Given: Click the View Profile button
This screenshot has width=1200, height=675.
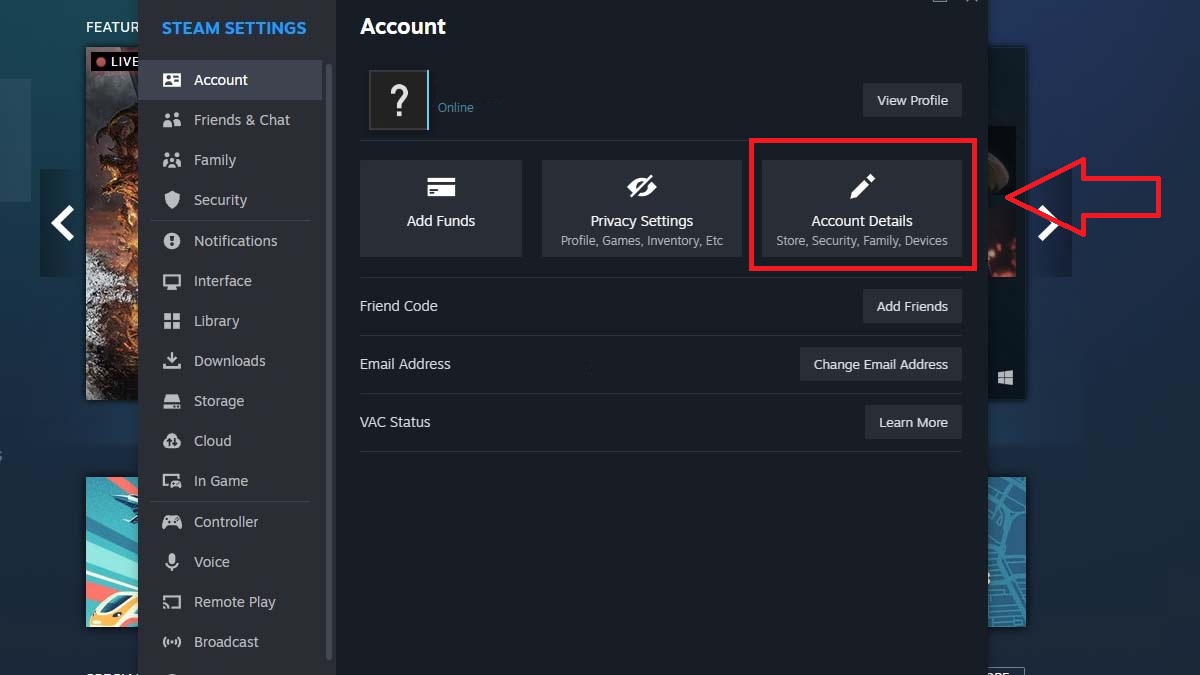Looking at the screenshot, I should (x=912, y=100).
